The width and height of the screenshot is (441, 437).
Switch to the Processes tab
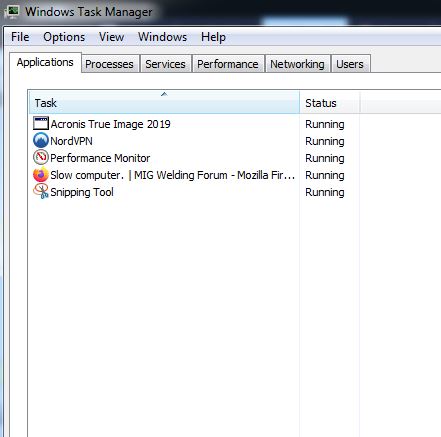tap(110, 64)
